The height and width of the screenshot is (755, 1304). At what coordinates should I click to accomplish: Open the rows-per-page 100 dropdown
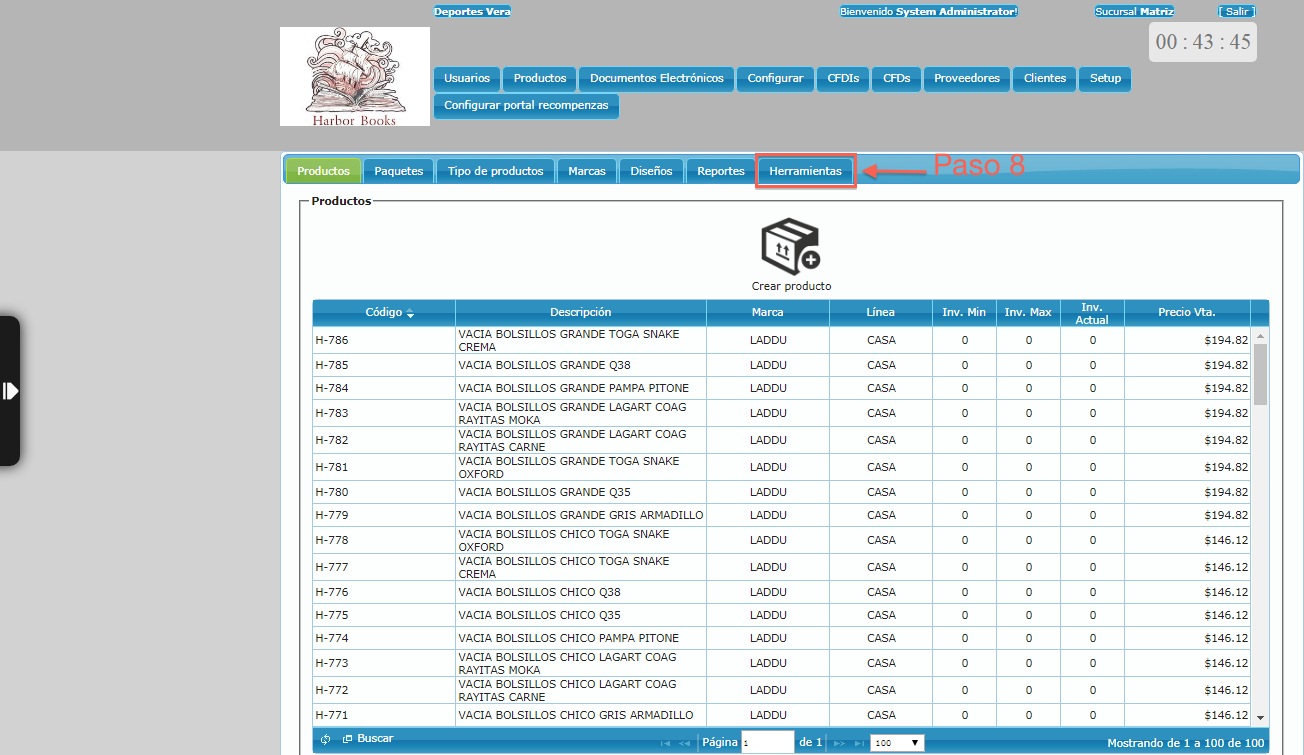pyautogui.click(x=897, y=743)
